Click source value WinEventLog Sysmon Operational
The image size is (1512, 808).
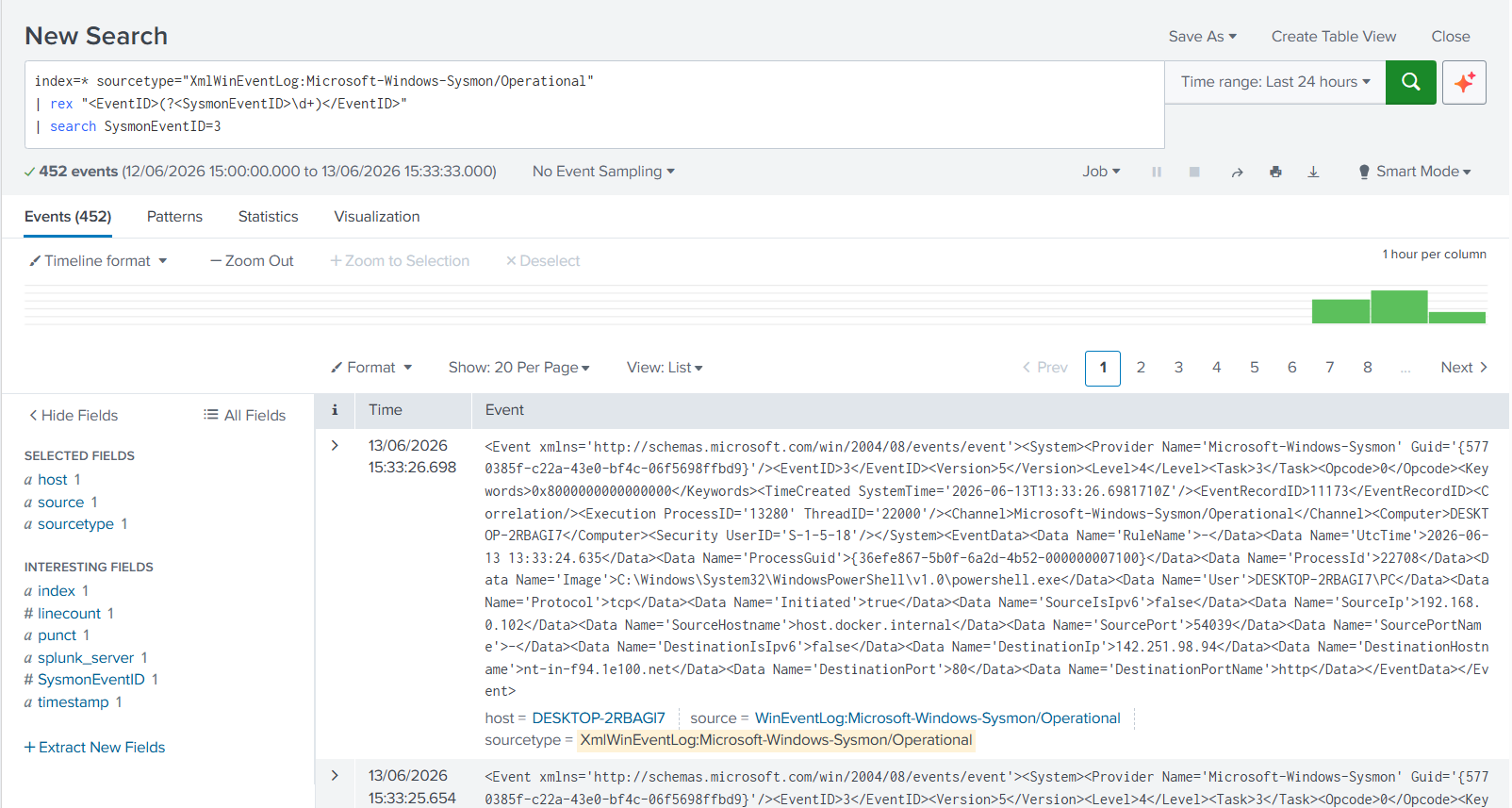(x=938, y=718)
